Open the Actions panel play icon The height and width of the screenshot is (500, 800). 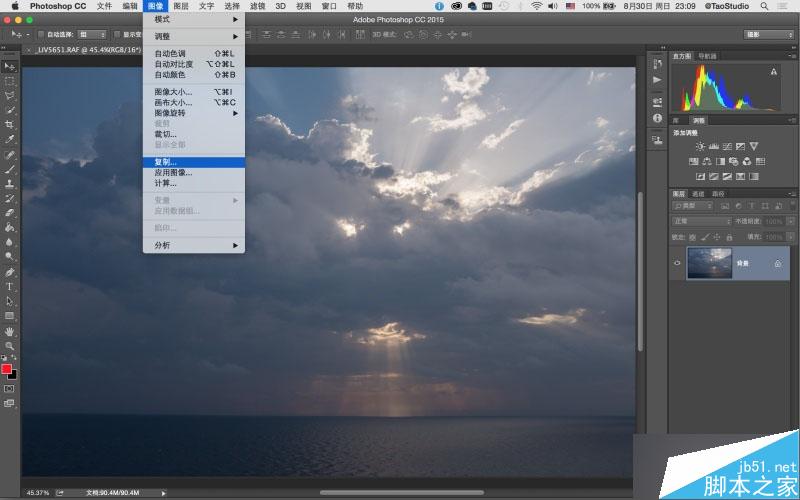[x=657, y=80]
